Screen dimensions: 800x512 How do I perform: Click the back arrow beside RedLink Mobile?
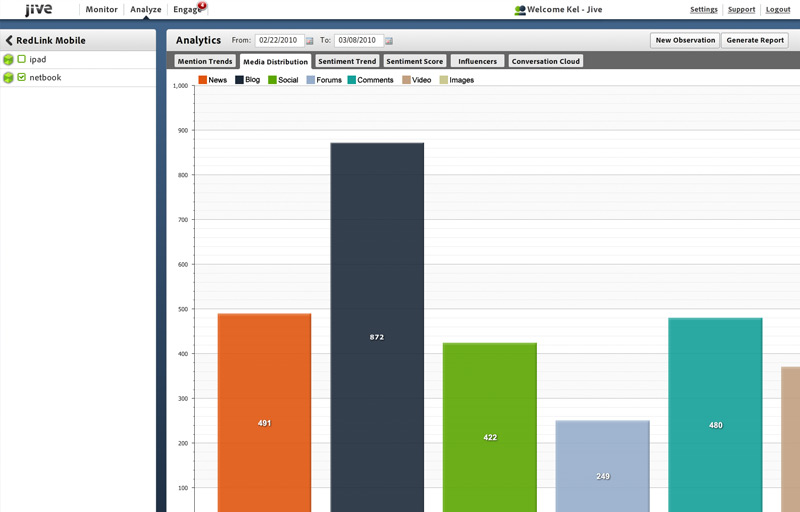click(x=9, y=40)
